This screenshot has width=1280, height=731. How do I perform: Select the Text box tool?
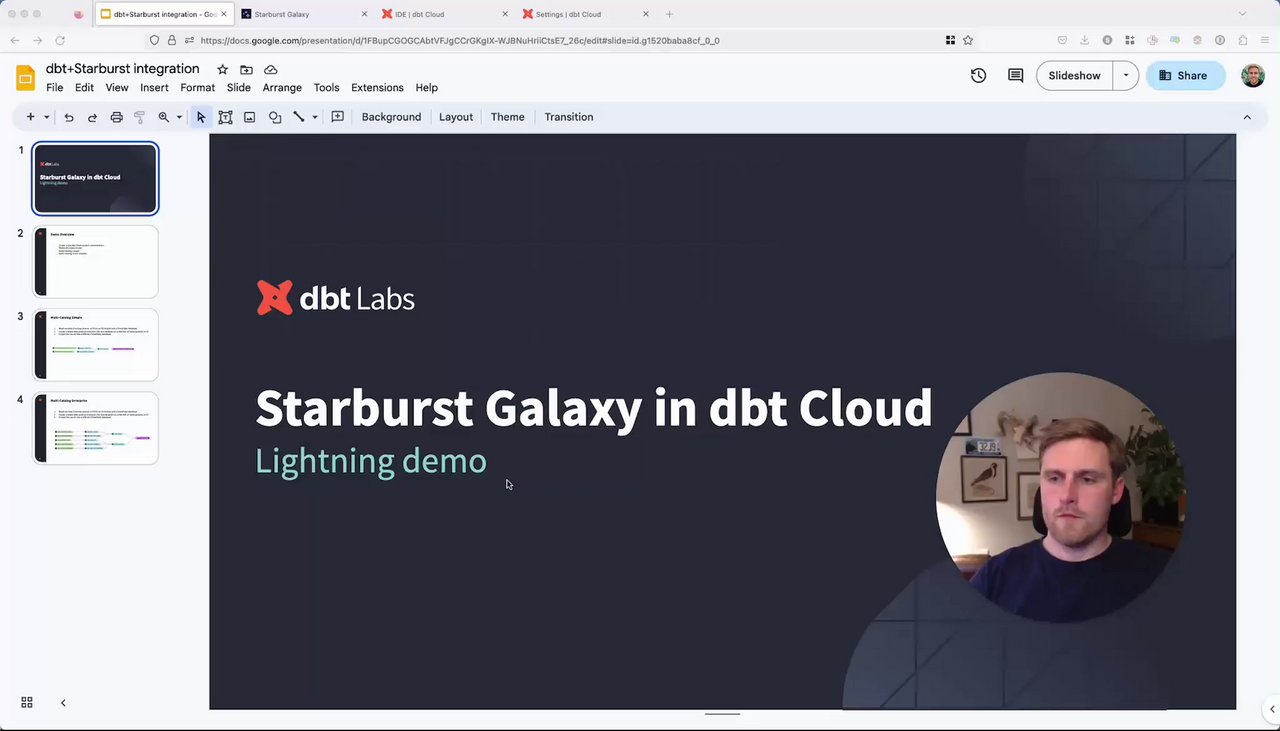click(226, 117)
